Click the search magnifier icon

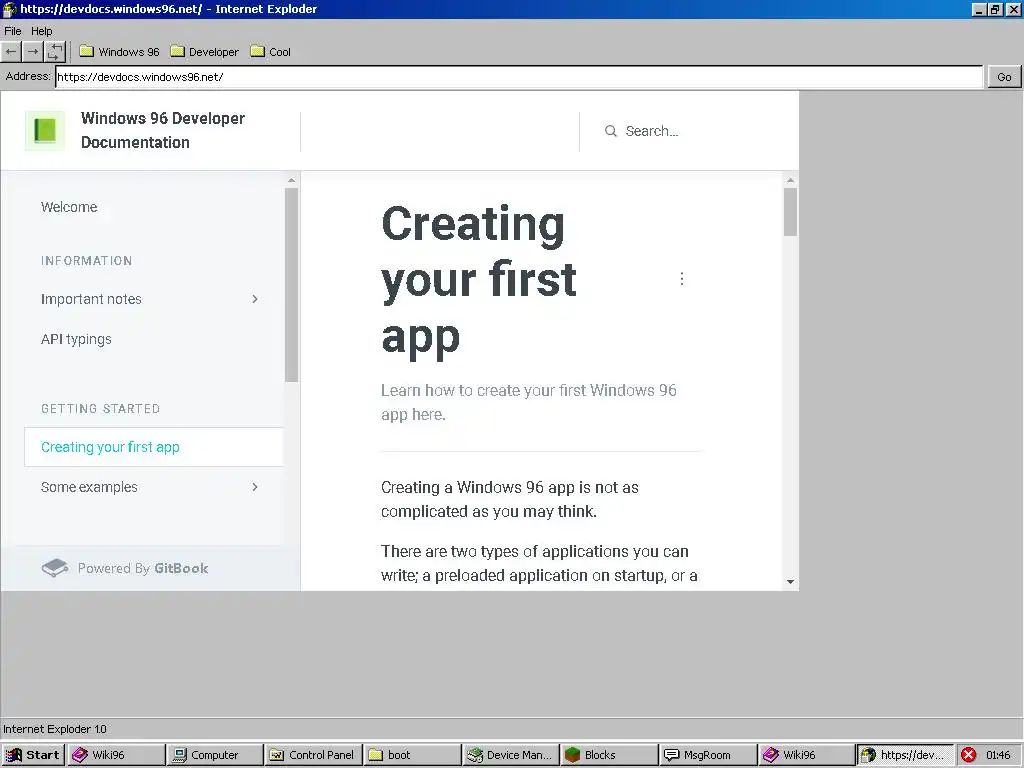(611, 131)
